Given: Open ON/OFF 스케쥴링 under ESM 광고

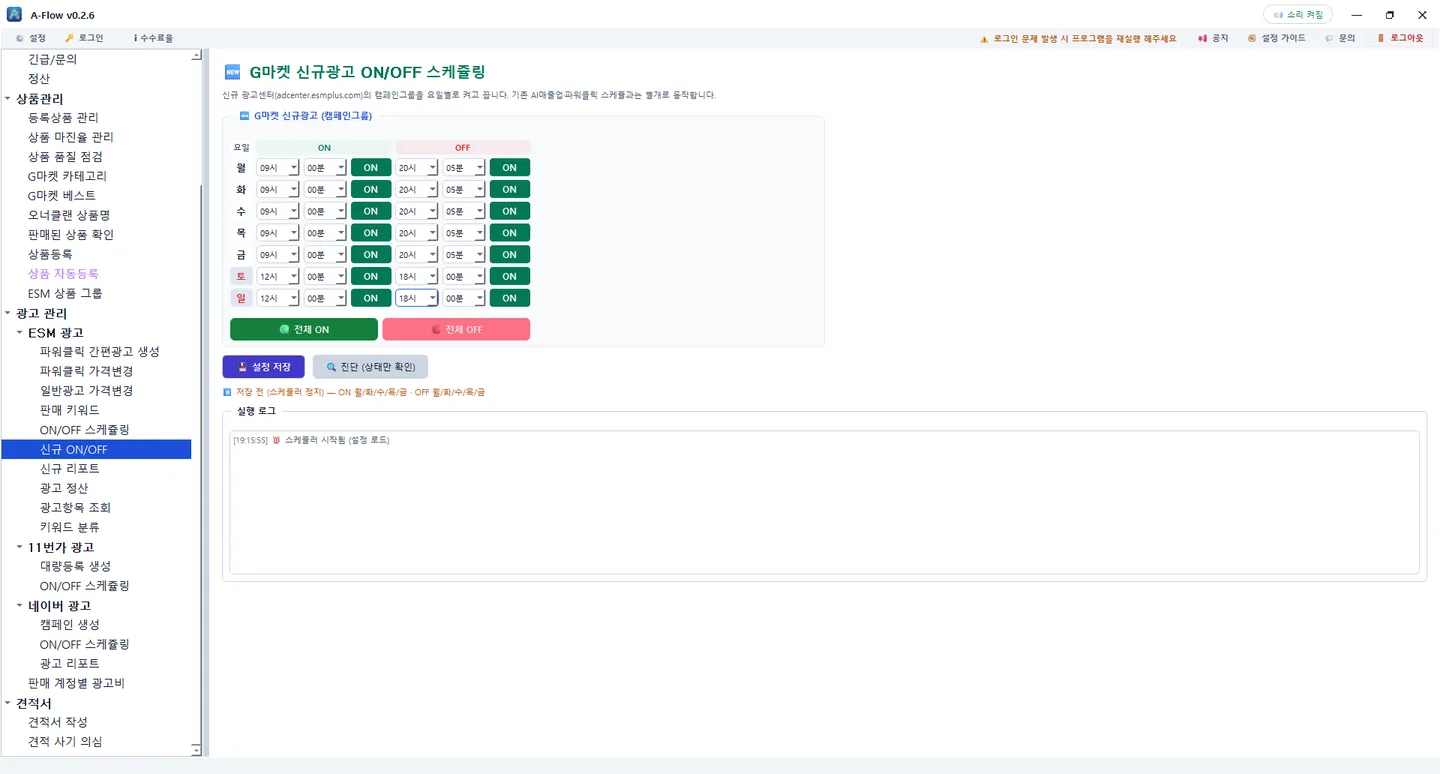Looking at the screenshot, I should pos(85,430).
